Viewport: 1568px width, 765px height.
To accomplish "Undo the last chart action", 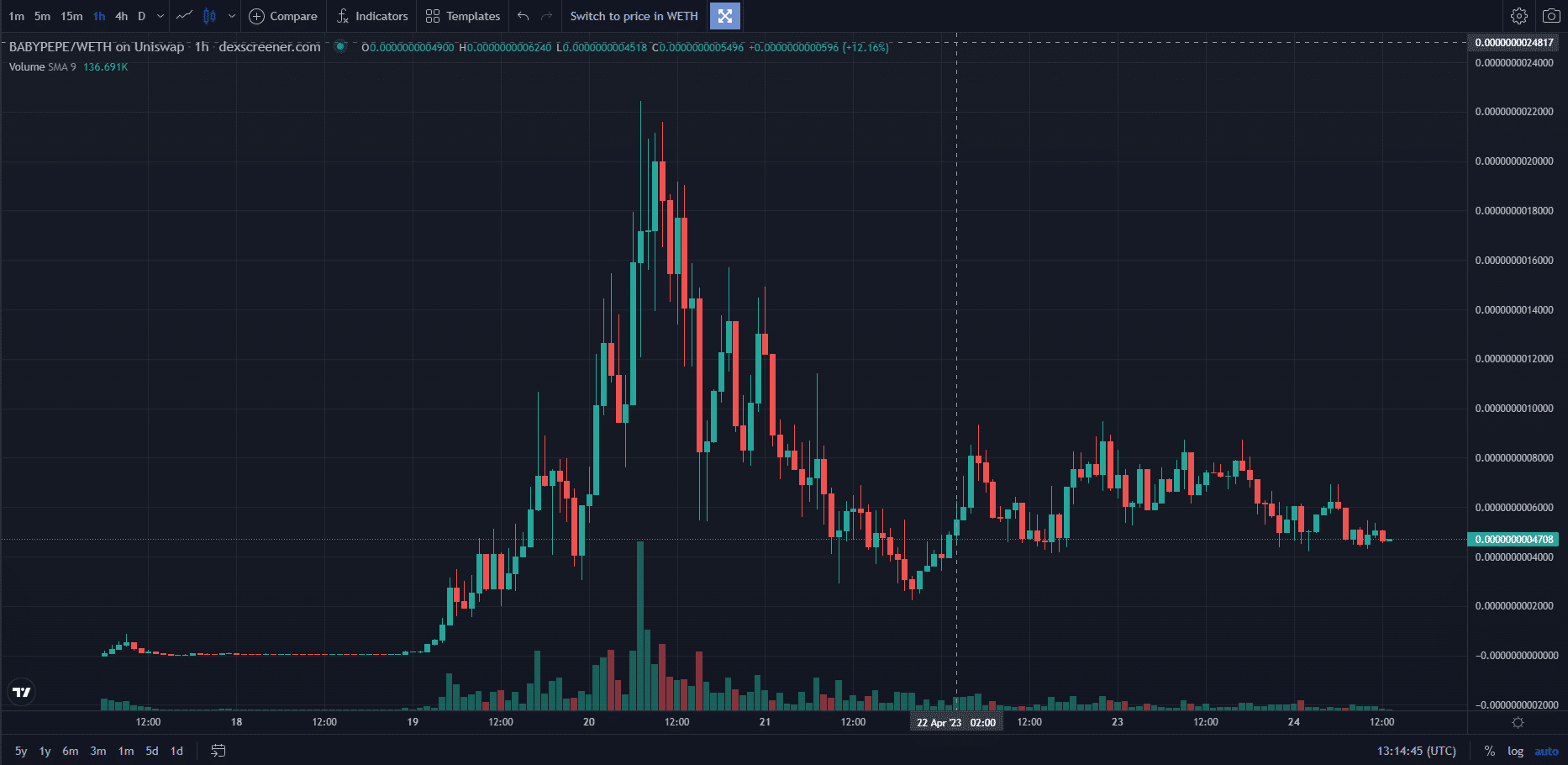I will point(523,16).
